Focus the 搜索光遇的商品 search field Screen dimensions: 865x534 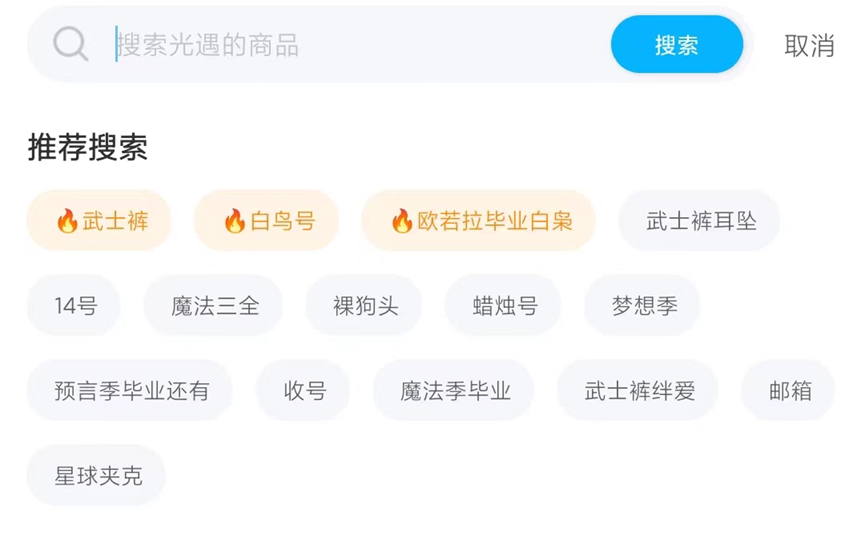pos(350,45)
